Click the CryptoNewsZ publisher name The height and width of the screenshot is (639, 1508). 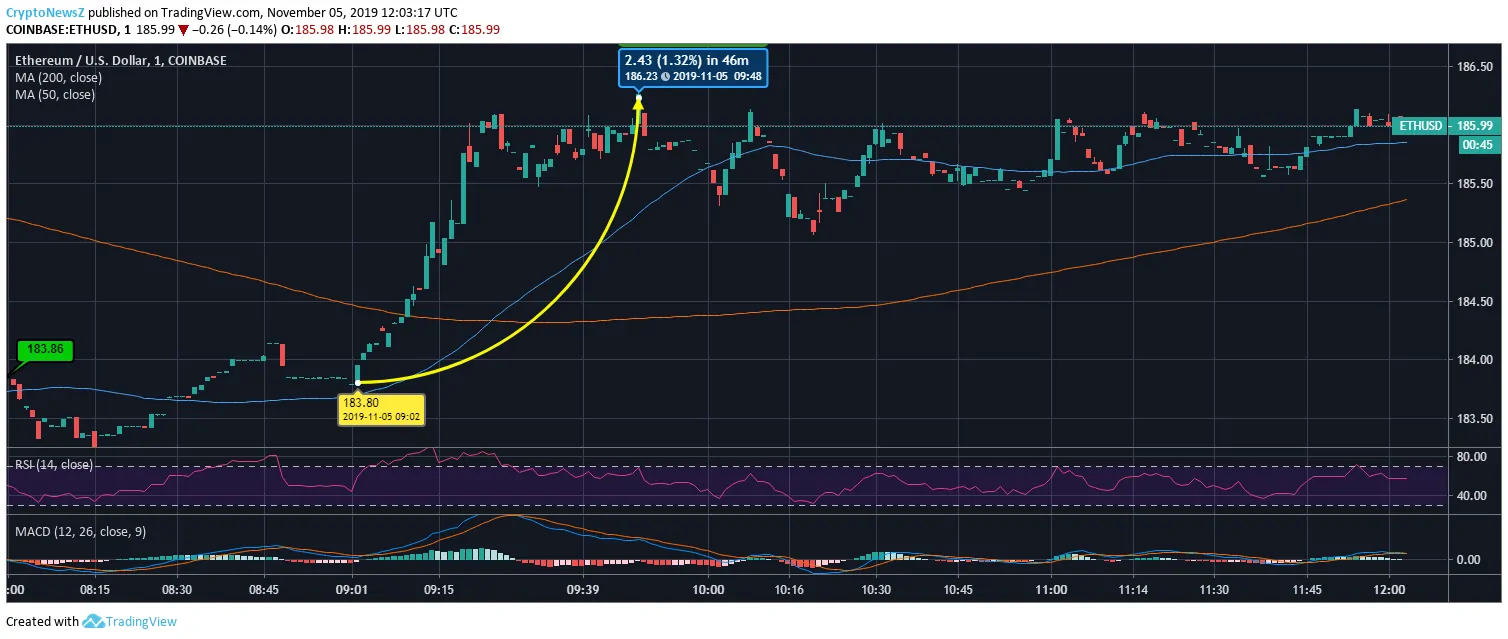(45, 13)
